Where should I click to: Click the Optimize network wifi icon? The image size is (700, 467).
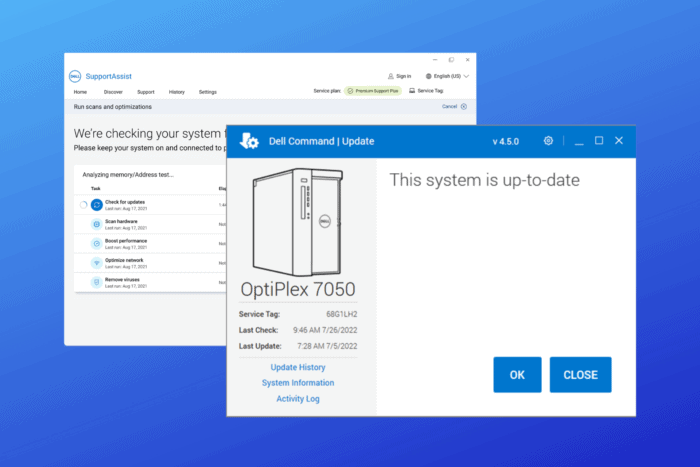click(x=96, y=263)
